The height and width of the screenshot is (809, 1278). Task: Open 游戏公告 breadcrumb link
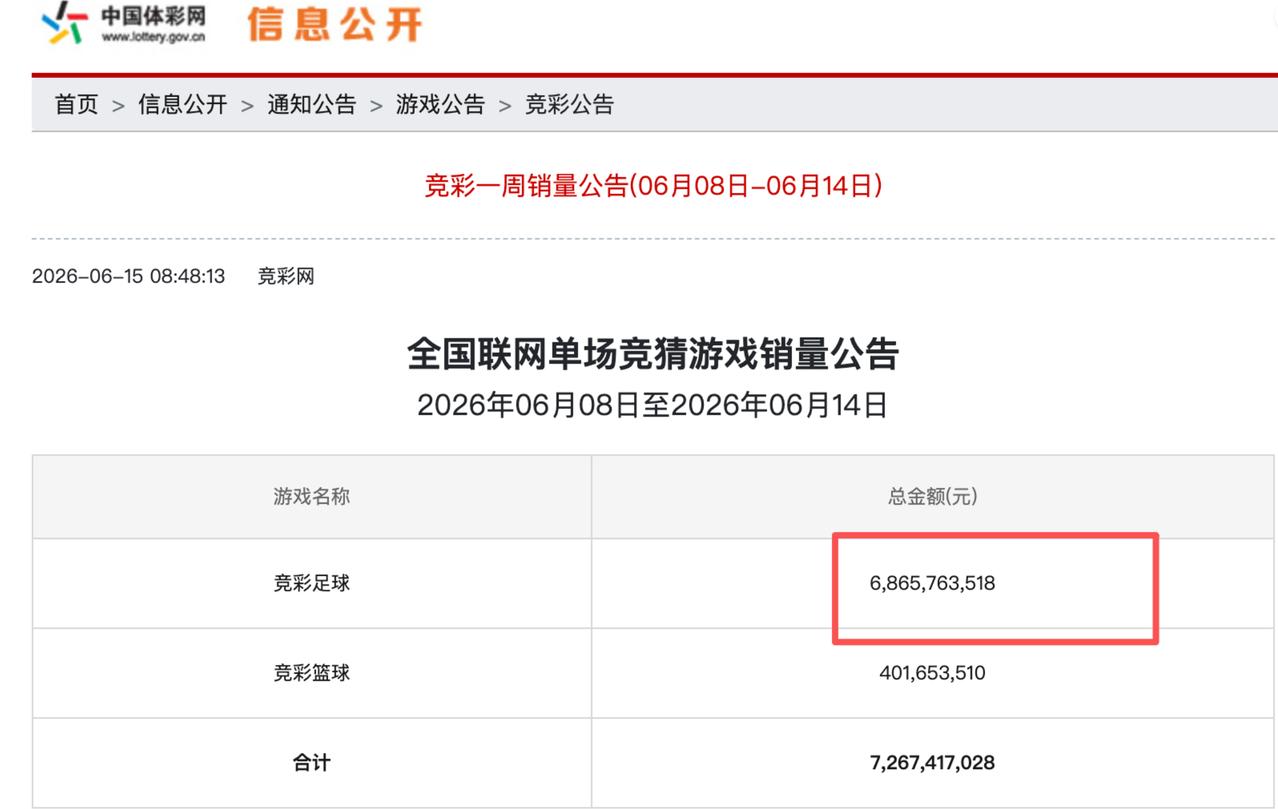click(x=441, y=104)
